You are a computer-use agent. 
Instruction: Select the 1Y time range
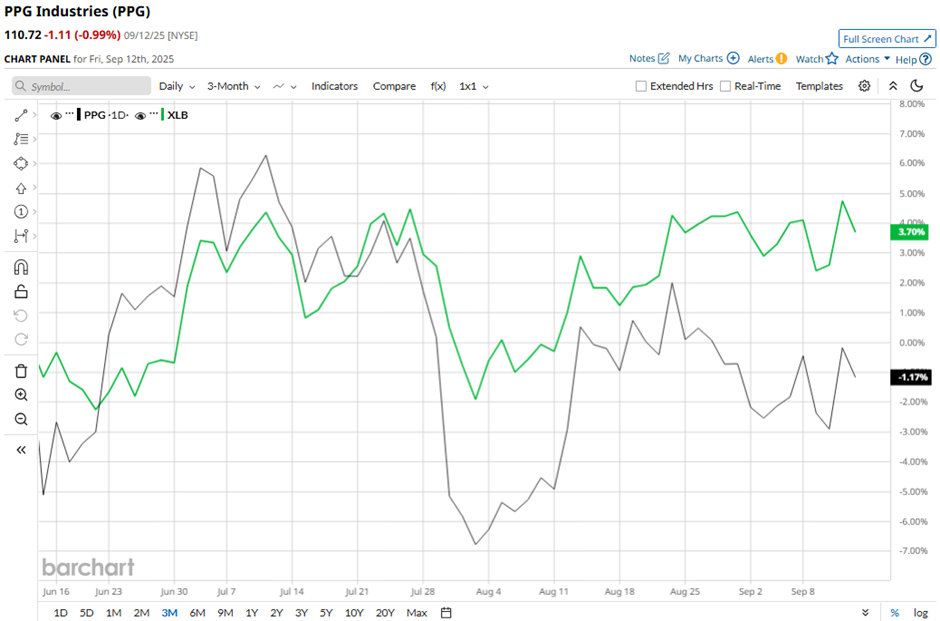252,613
